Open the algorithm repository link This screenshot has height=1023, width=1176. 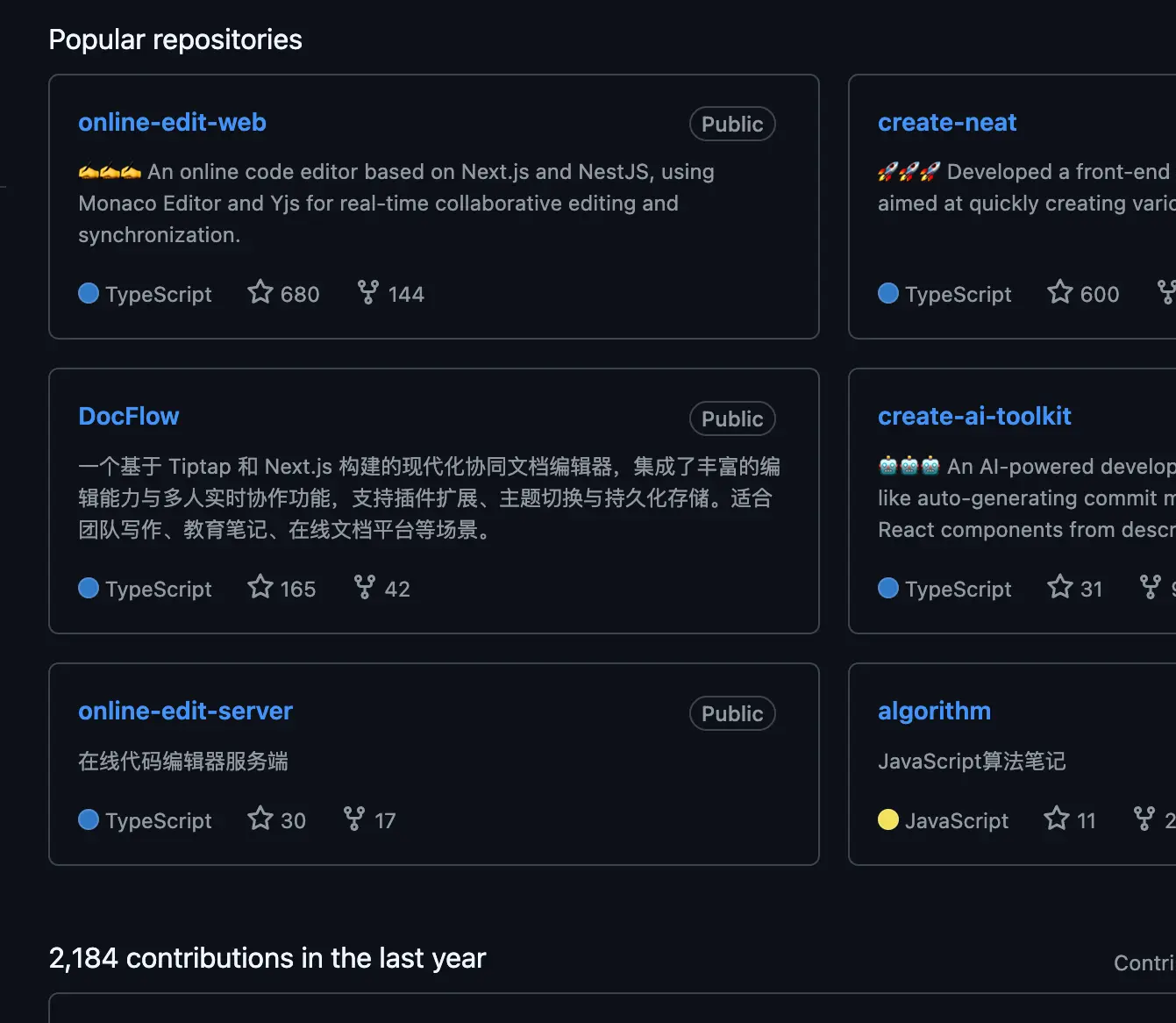pyautogui.click(x=934, y=712)
